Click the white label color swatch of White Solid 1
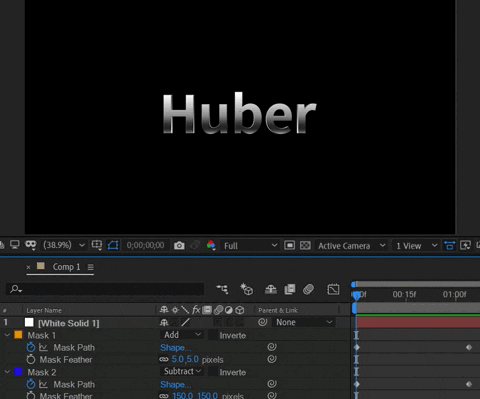Viewport: 480px width, 399px height. pos(29,322)
